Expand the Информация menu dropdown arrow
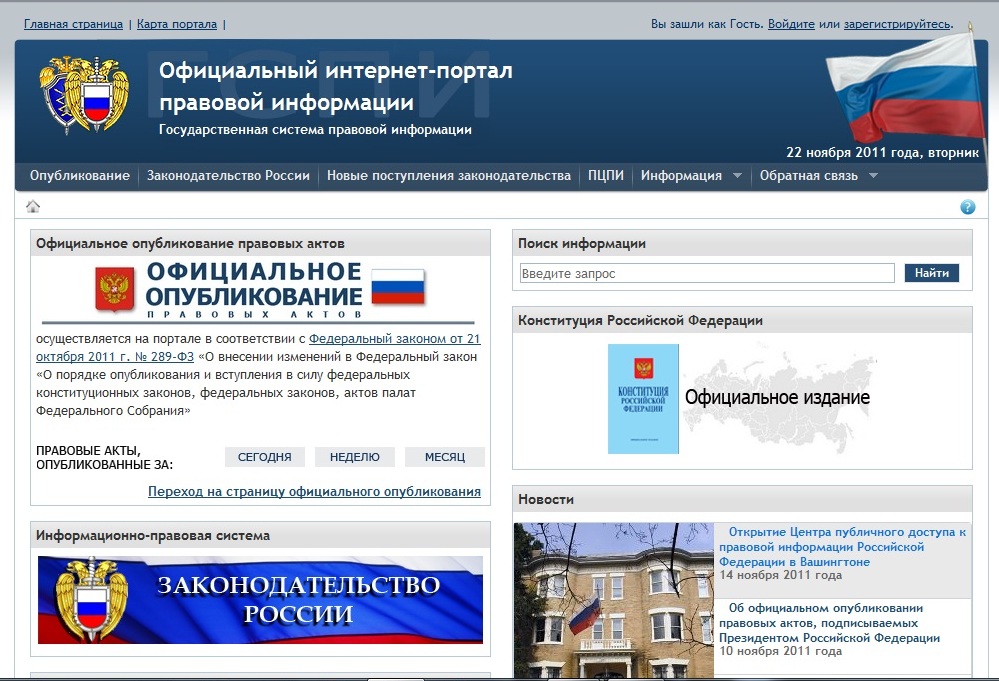Image resolution: width=999 pixels, height=681 pixels. [x=738, y=176]
